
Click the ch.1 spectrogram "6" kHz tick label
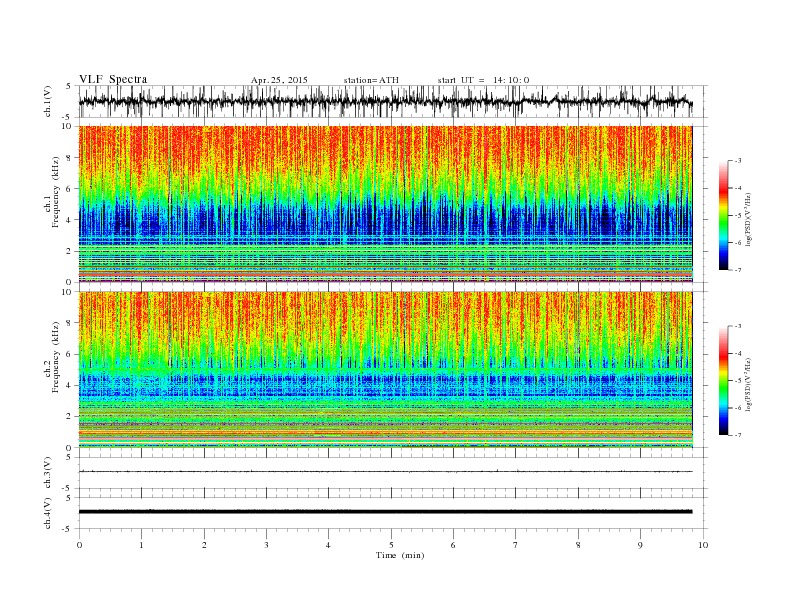pos(69,189)
